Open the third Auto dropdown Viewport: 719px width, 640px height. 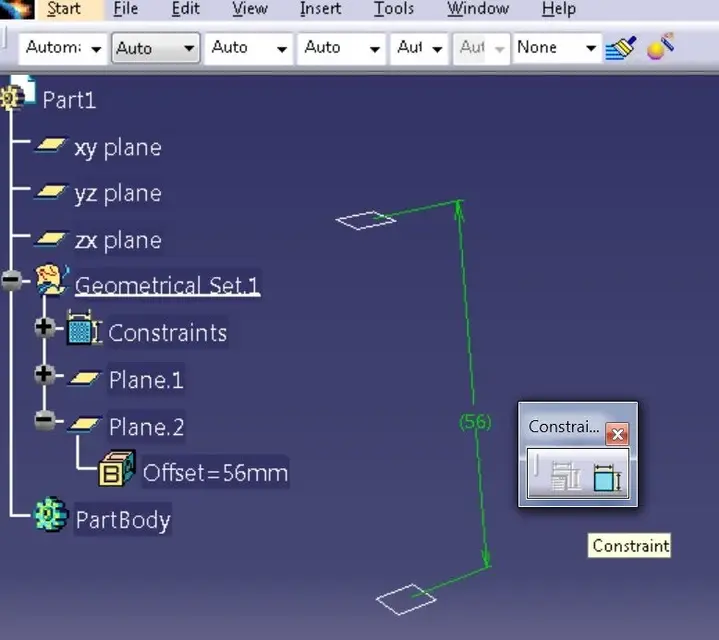coord(249,48)
